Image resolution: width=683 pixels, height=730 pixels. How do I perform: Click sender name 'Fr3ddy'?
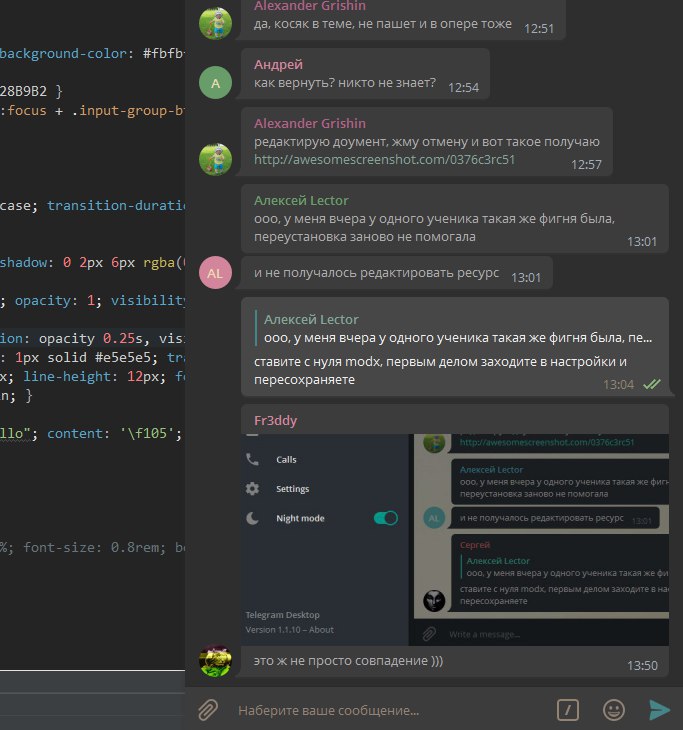[276, 420]
